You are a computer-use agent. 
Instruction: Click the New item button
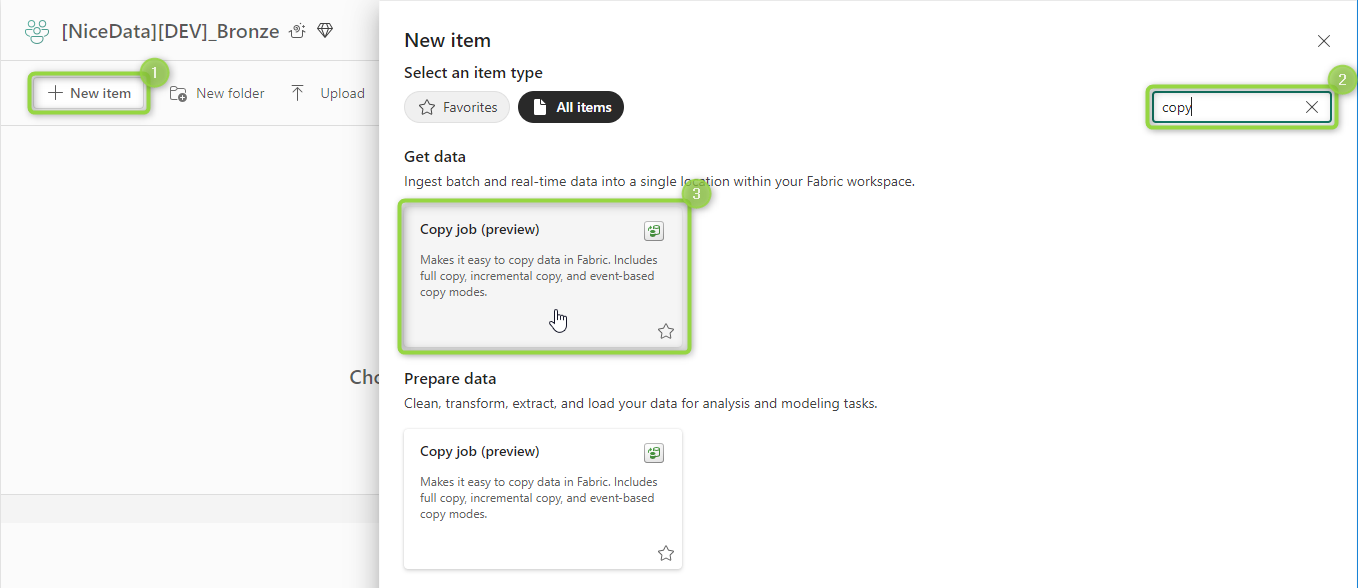click(89, 93)
